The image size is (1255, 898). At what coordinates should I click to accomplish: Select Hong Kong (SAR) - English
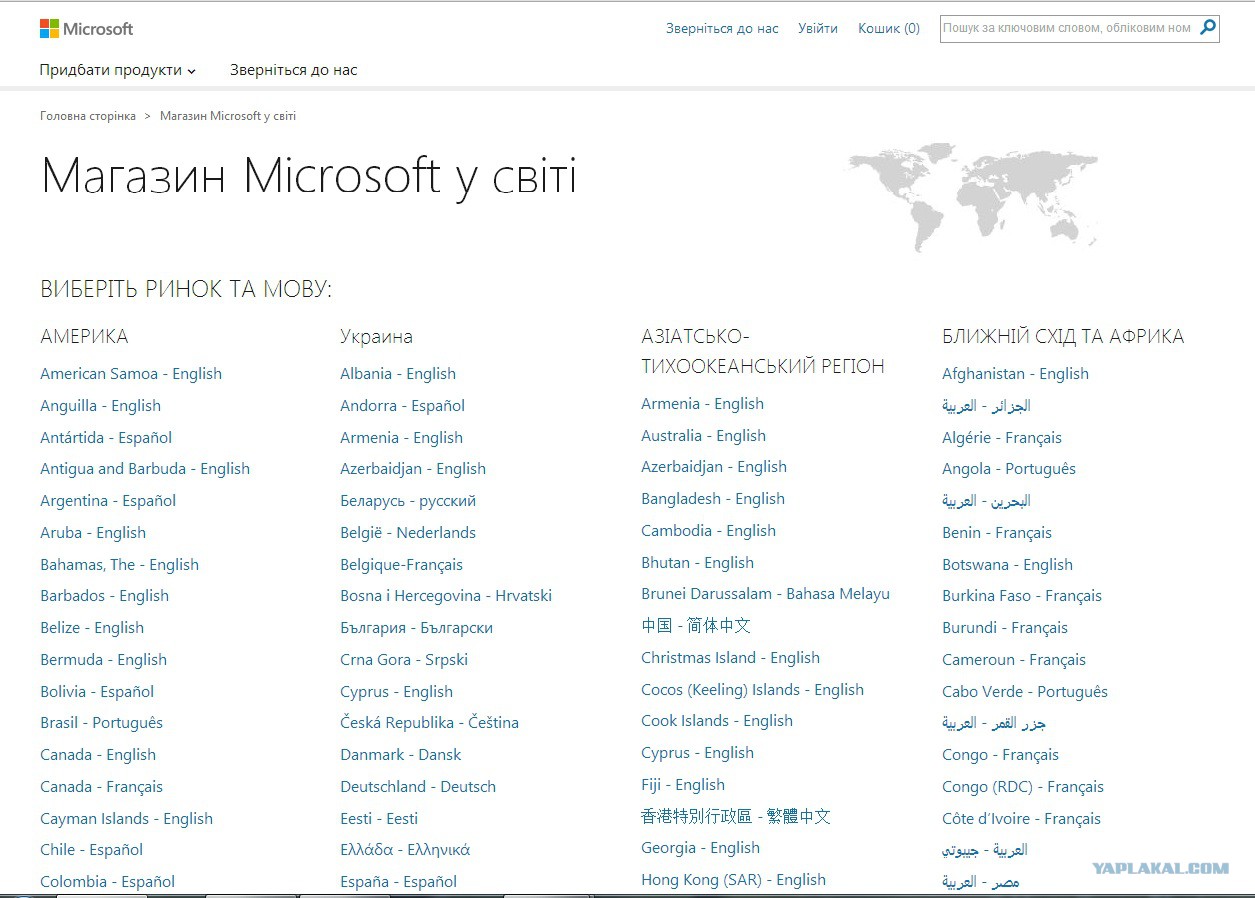coord(733,880)
